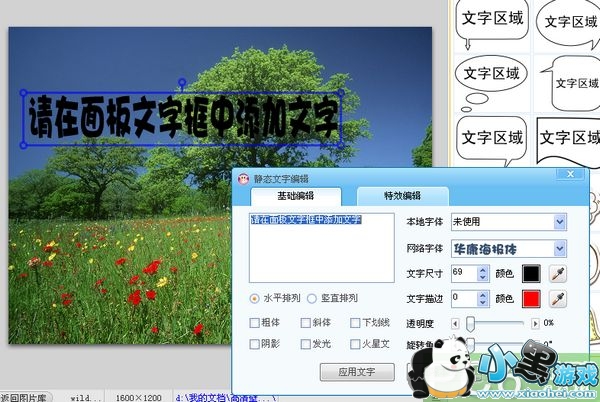This screenshot has width=600, height=402.
Task: Choose the small-text bubble with upper-left tail
Action: tap(570, 83)
